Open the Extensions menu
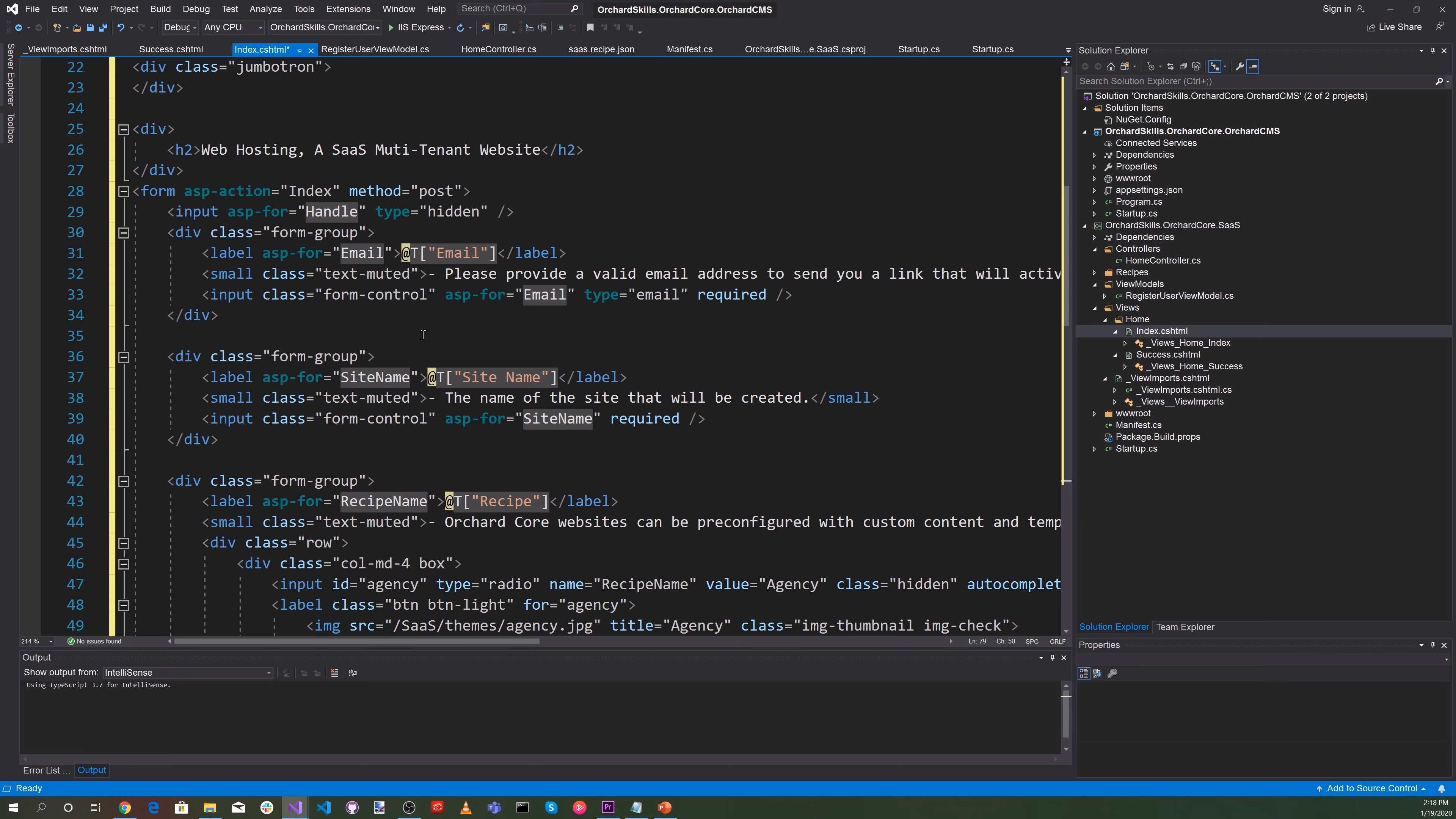The width and height of the screenshot is (1456, 819). [348, 9]
